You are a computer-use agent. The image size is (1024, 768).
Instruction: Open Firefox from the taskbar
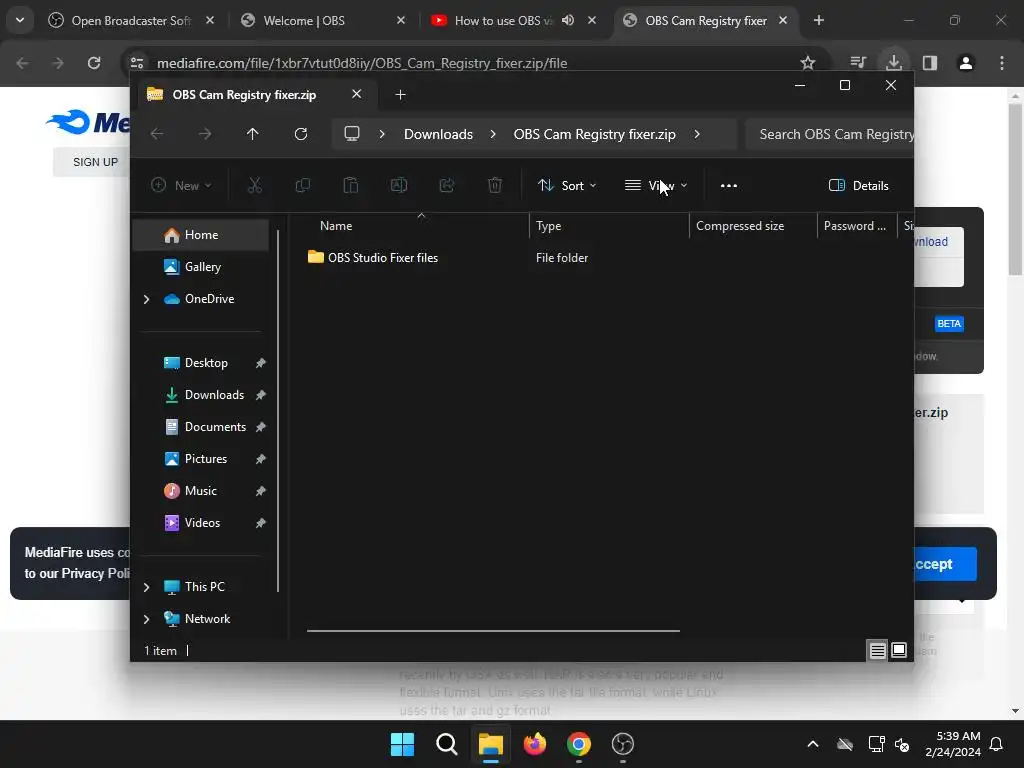tap(535, 744)
